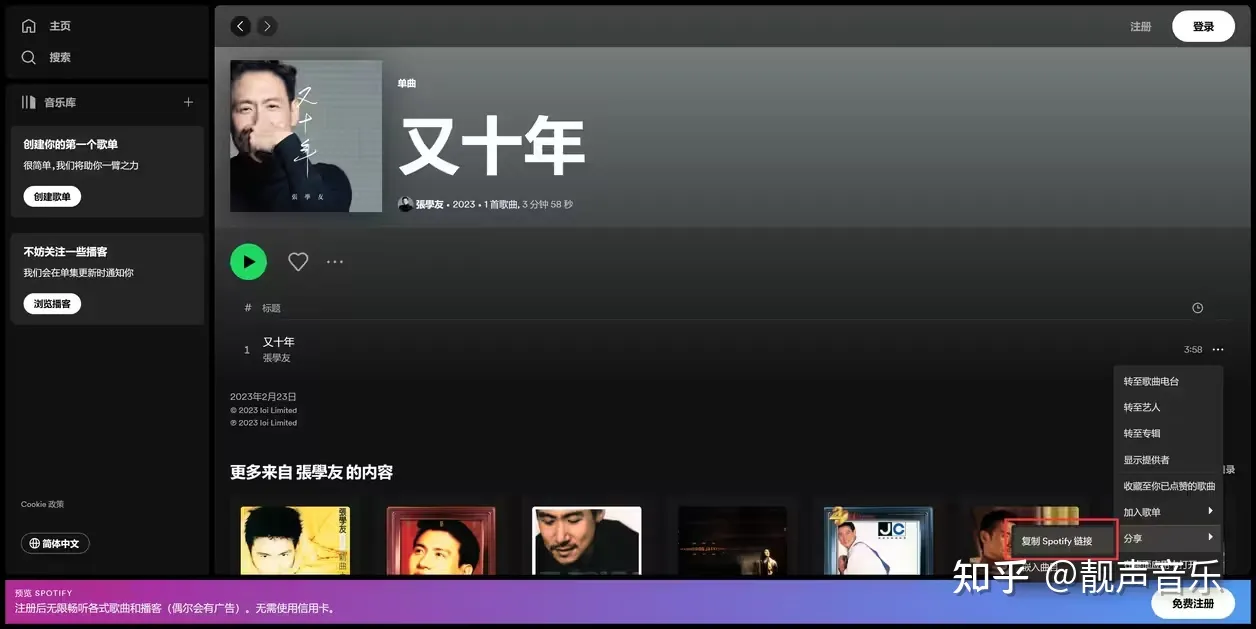This screenshot has width=1256, height=629.
Task: Open more options dots beside the heart
Action: click(334, 262)
